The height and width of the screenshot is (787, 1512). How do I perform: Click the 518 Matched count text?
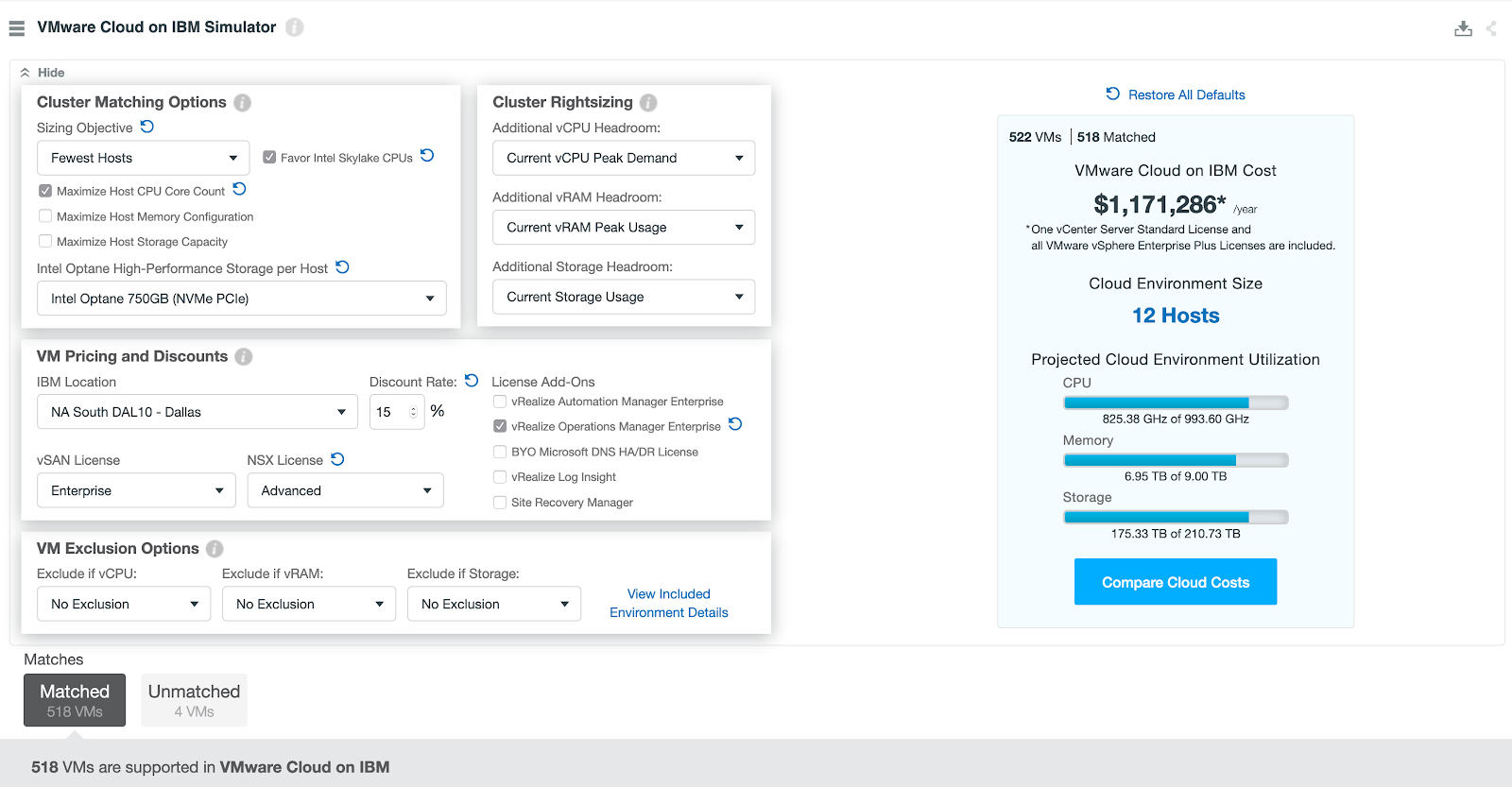pyautogui.click(x=1116, y=137)
